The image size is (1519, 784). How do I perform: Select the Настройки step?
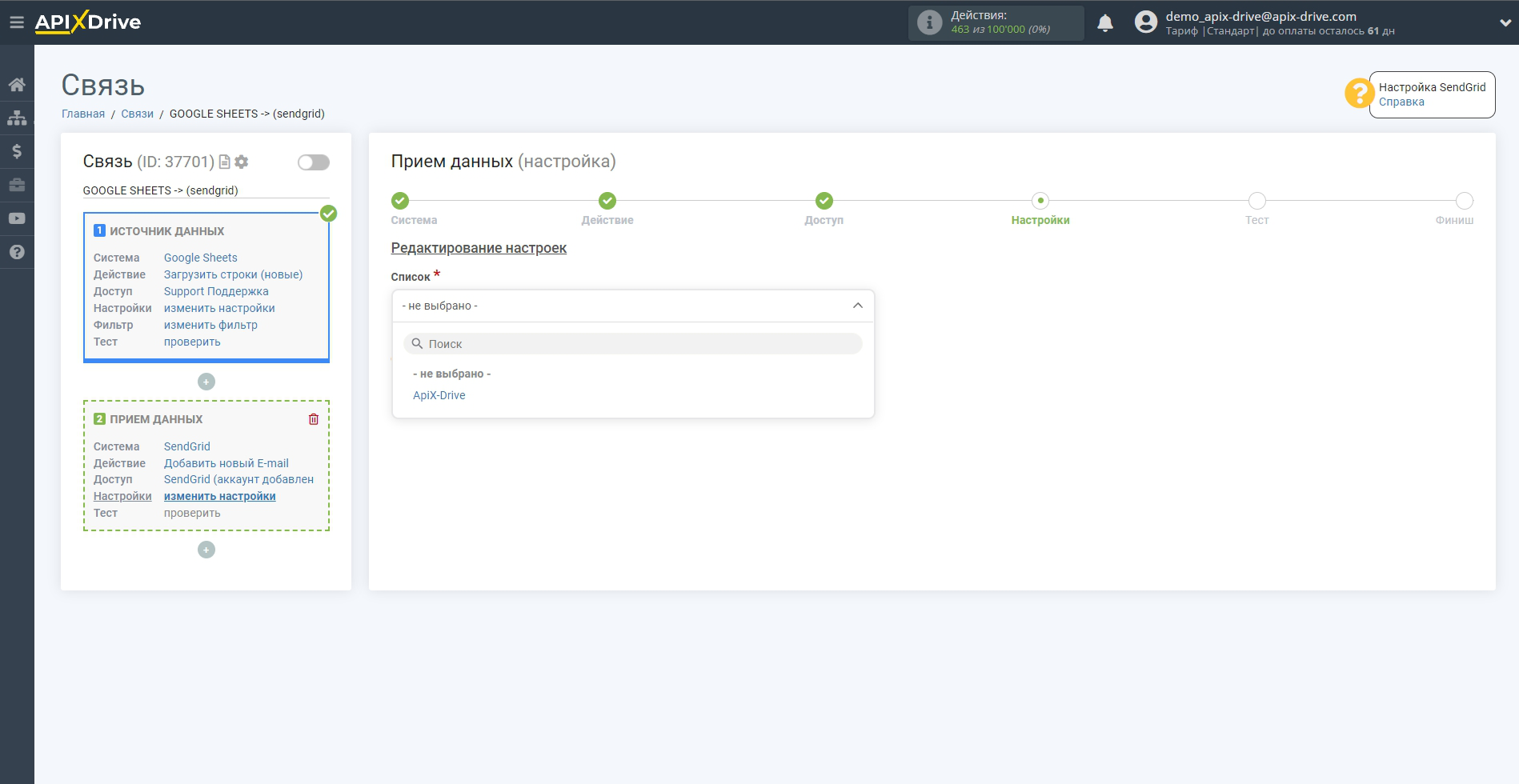pos(1040,201)
